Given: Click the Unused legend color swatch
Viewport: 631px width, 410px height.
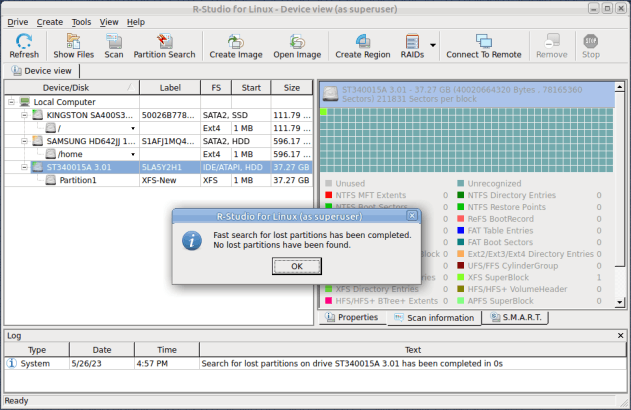Looking at the screenshot, I should (x=328, y=183).
